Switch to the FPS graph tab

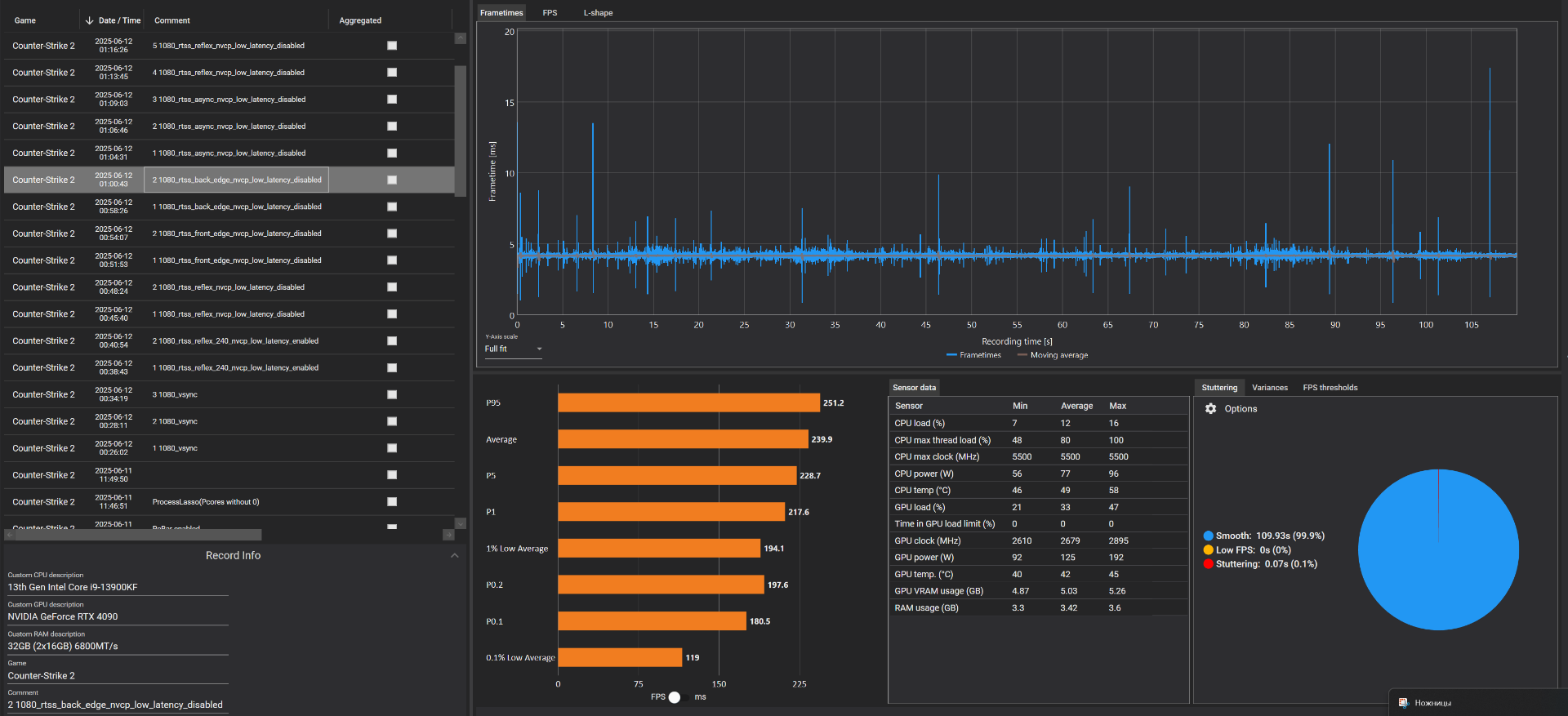point(550,13)
